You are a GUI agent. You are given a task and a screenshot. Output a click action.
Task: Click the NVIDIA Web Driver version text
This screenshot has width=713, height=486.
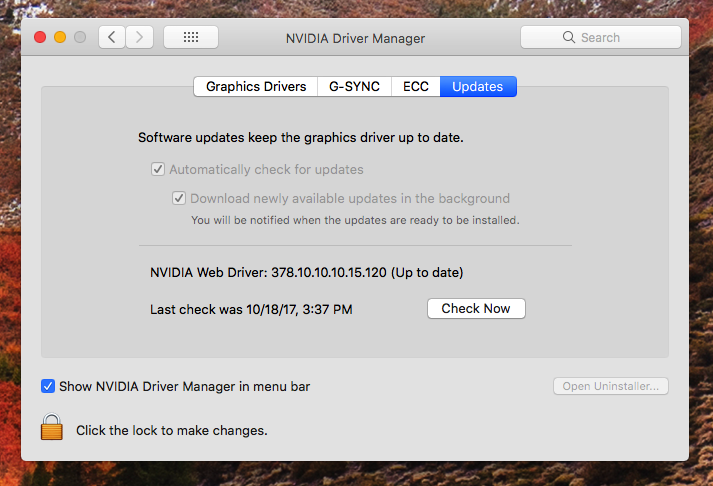(x=306, y=273)
